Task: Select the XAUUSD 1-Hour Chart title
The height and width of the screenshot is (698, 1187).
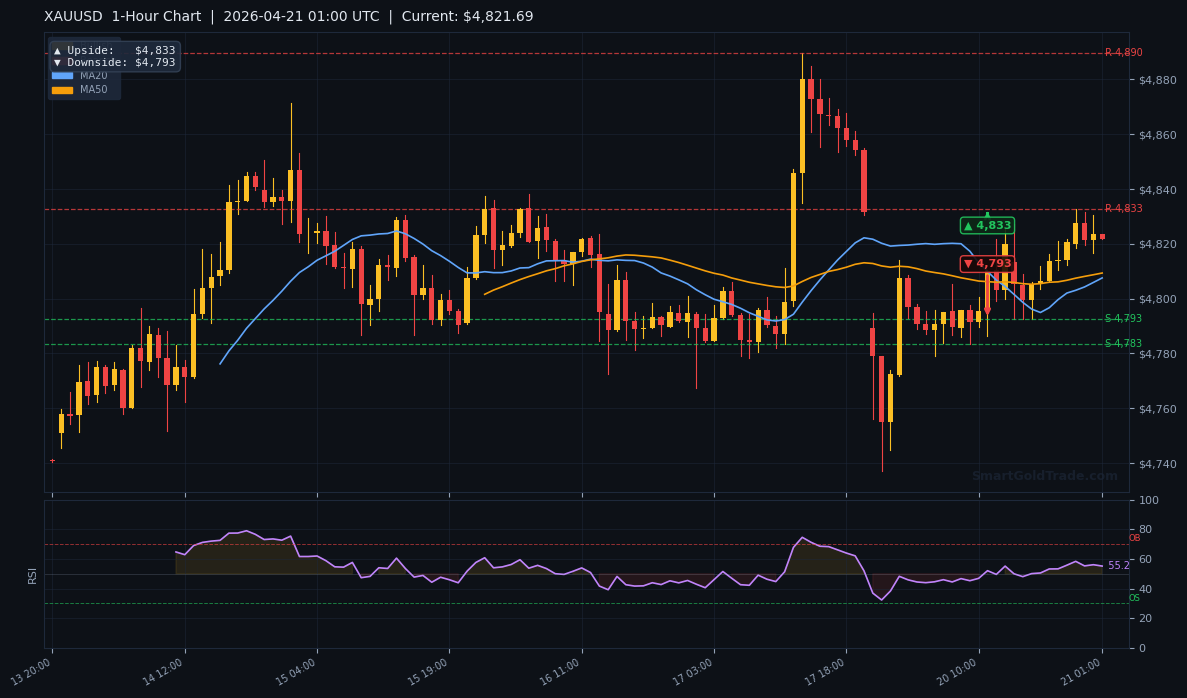Action: click(120, 16)
